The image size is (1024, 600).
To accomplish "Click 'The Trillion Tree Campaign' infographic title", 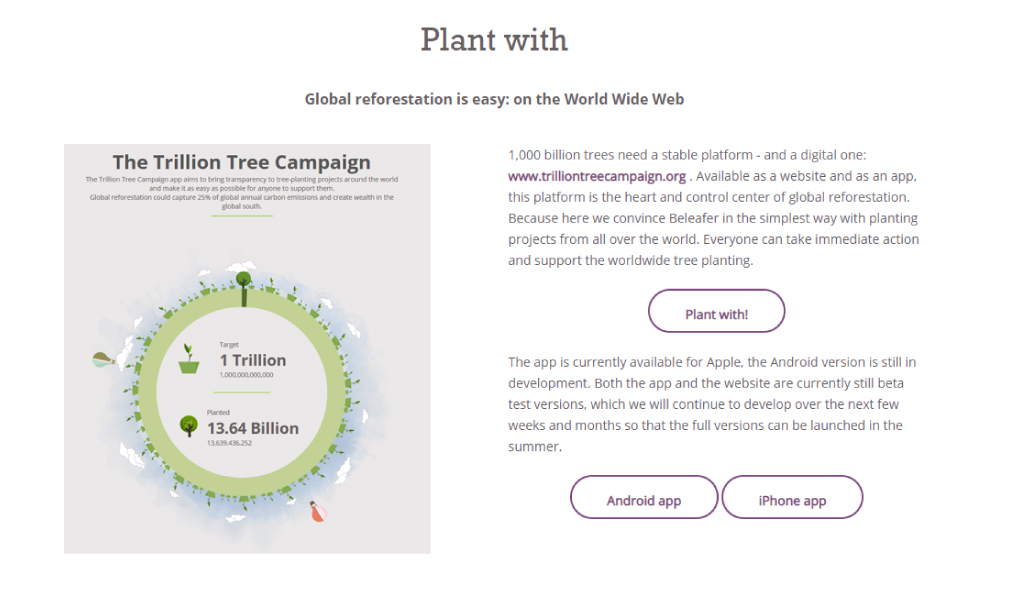I will (242, 162).
